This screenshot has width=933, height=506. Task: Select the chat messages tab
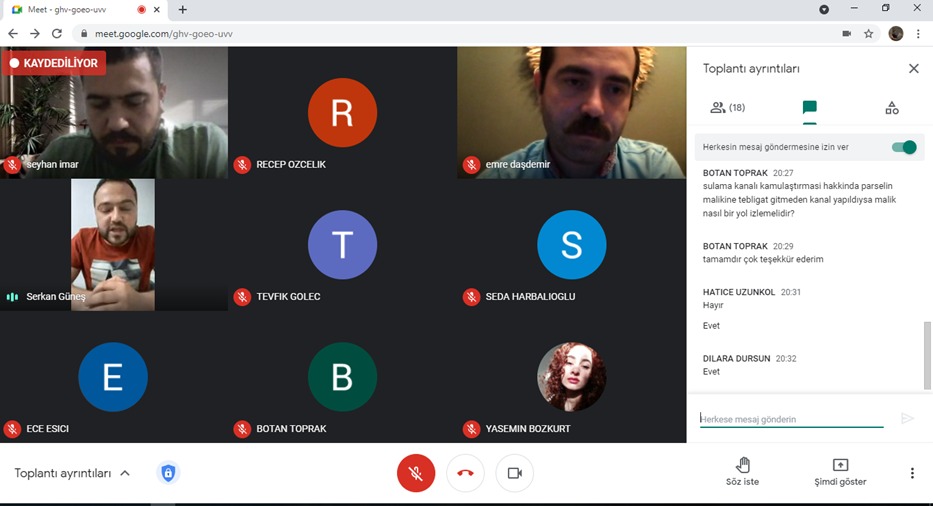810,107
